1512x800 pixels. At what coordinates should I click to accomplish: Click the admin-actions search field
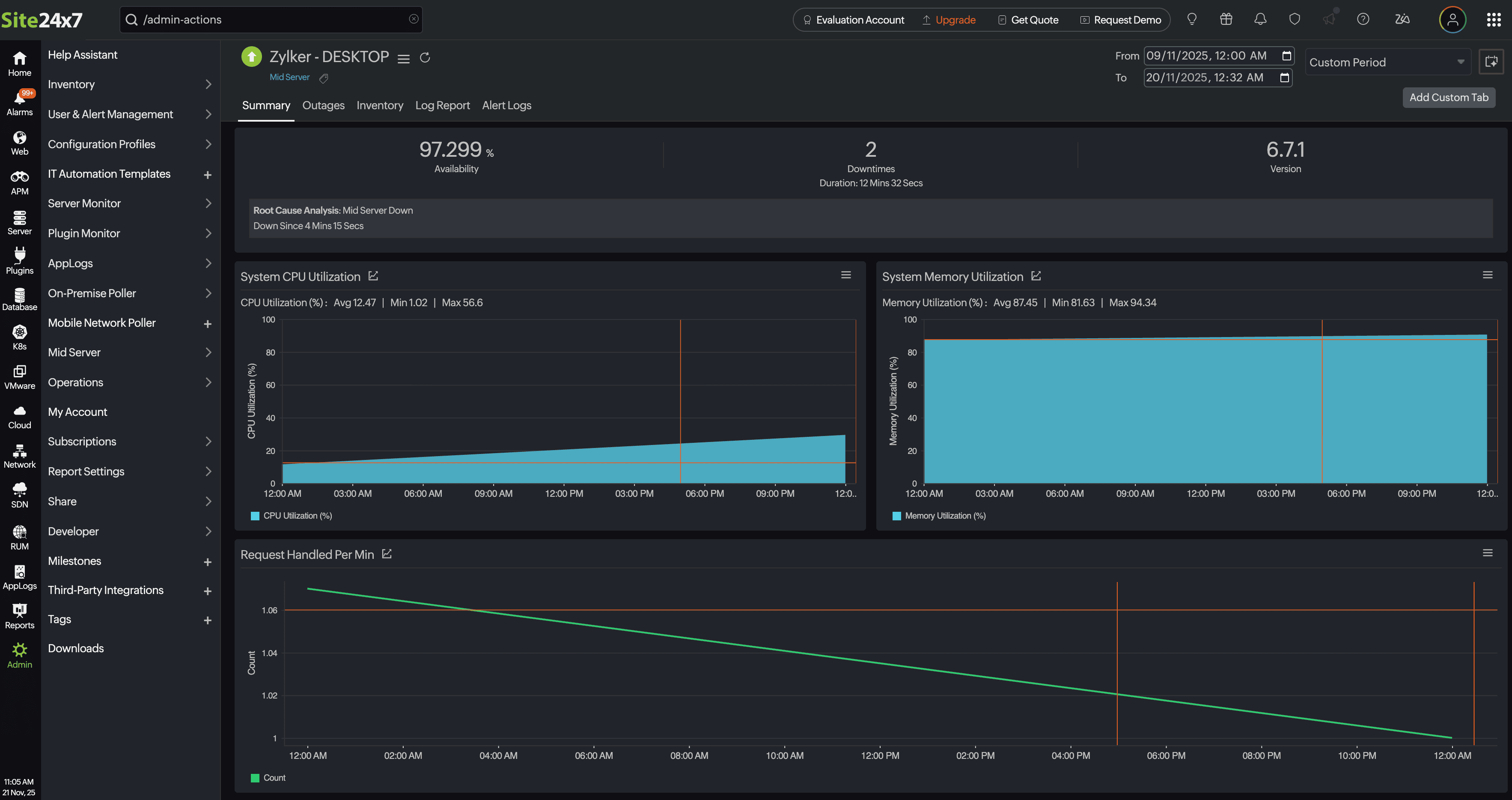click(x=270, y=19)
